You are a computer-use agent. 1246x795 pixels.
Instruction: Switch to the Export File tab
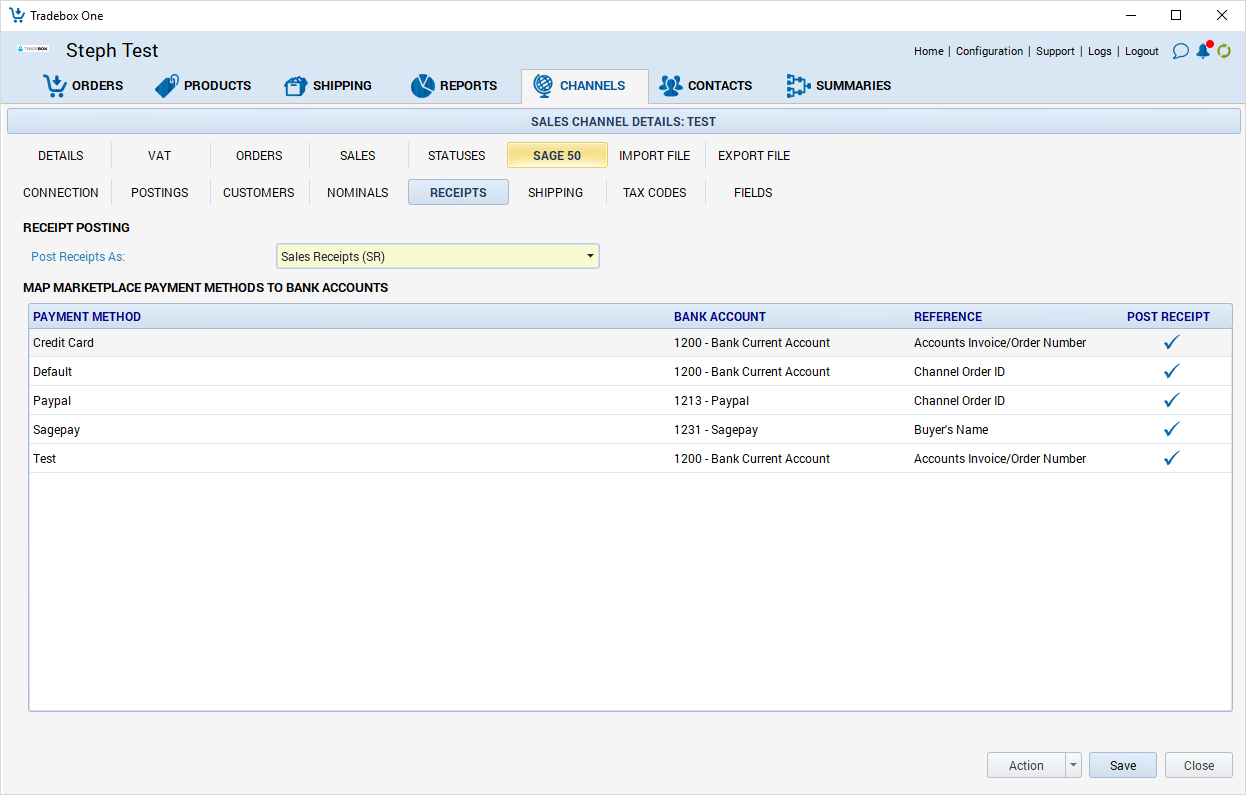(x=753, y=156)
